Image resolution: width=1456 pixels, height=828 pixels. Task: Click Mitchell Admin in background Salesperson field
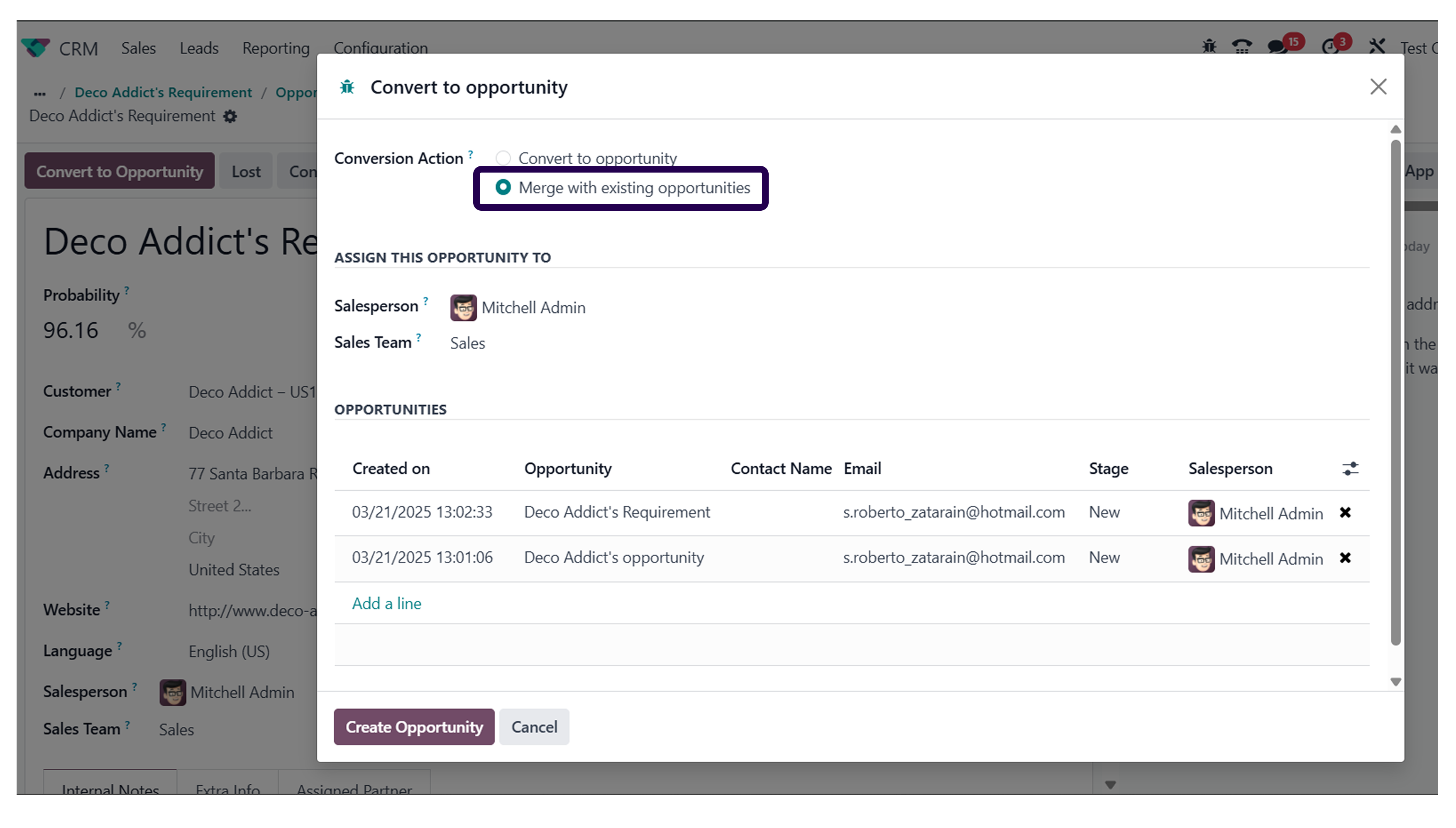[242, 693]
